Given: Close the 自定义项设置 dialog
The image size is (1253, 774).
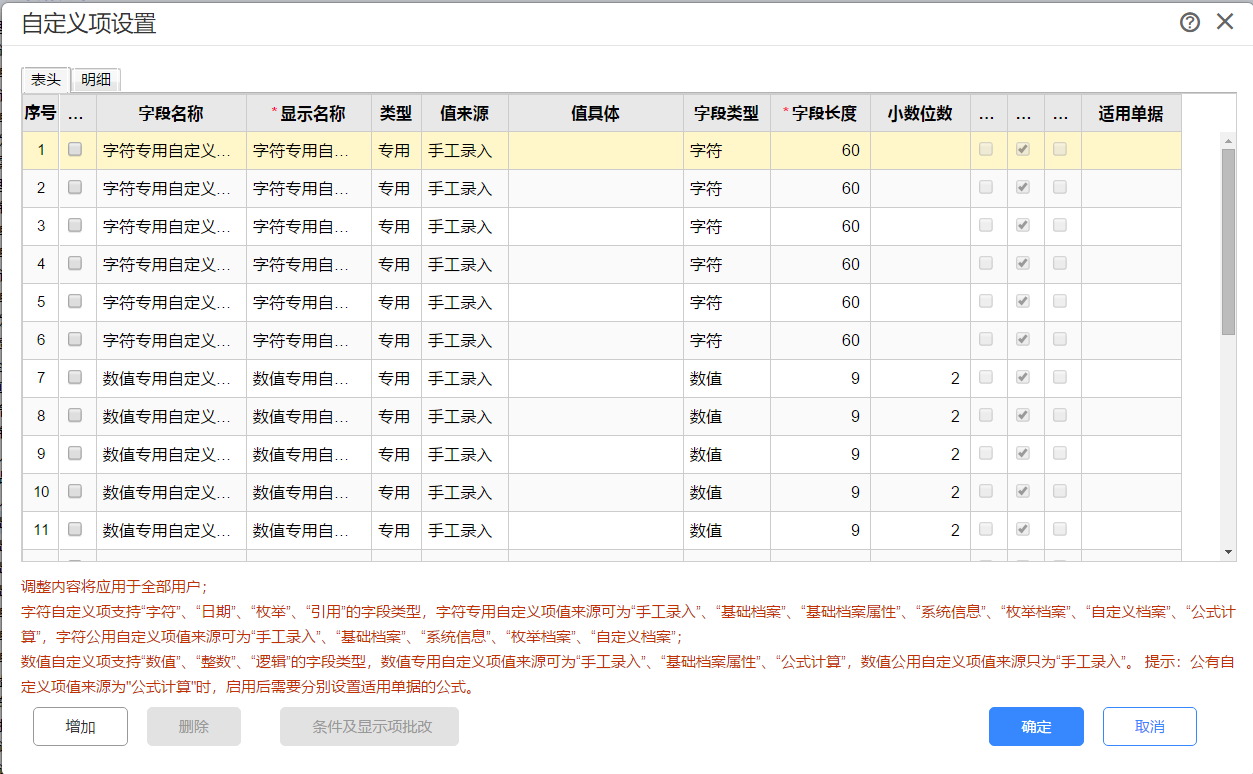Looking at the screenshot, I should pyautogui.click(x=1225, y=22).
